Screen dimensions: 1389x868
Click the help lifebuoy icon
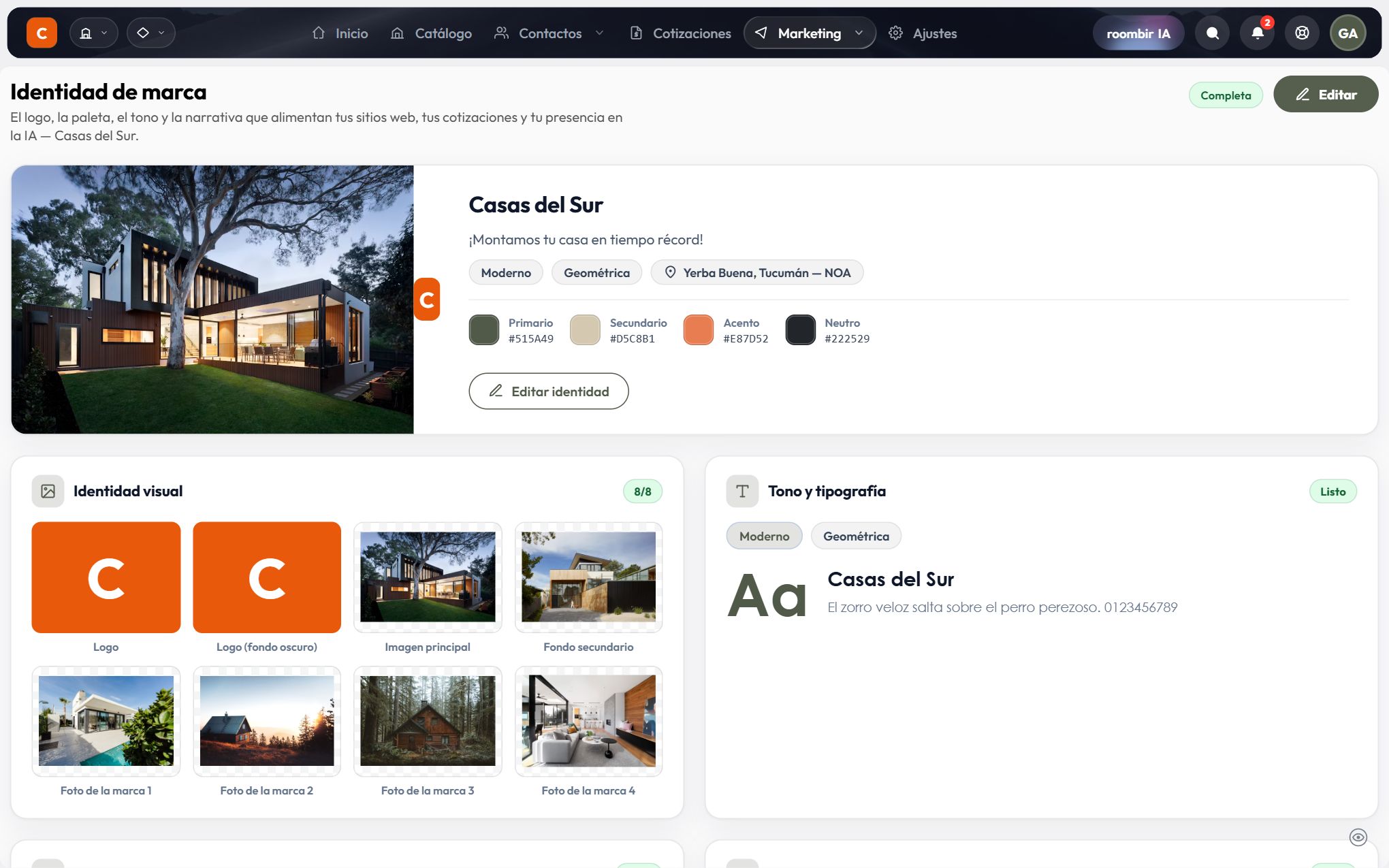[1302, 33]
